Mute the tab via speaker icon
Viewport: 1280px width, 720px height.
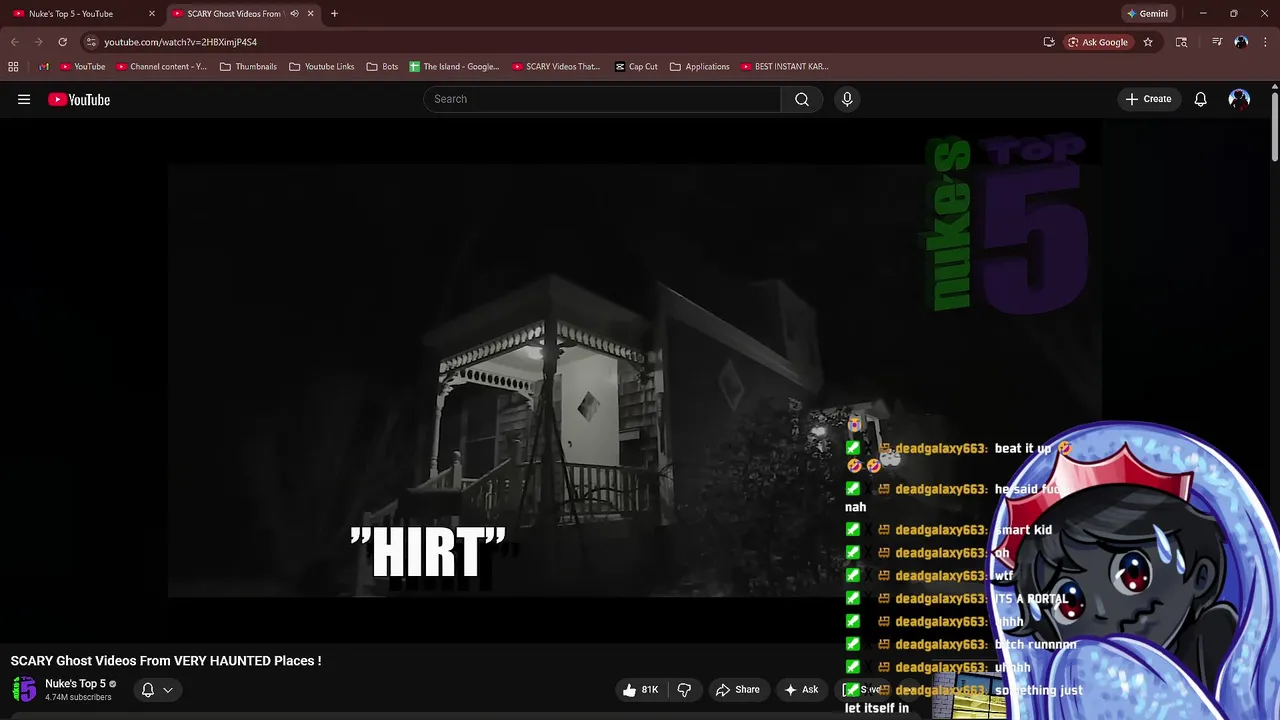click(294, 14)
